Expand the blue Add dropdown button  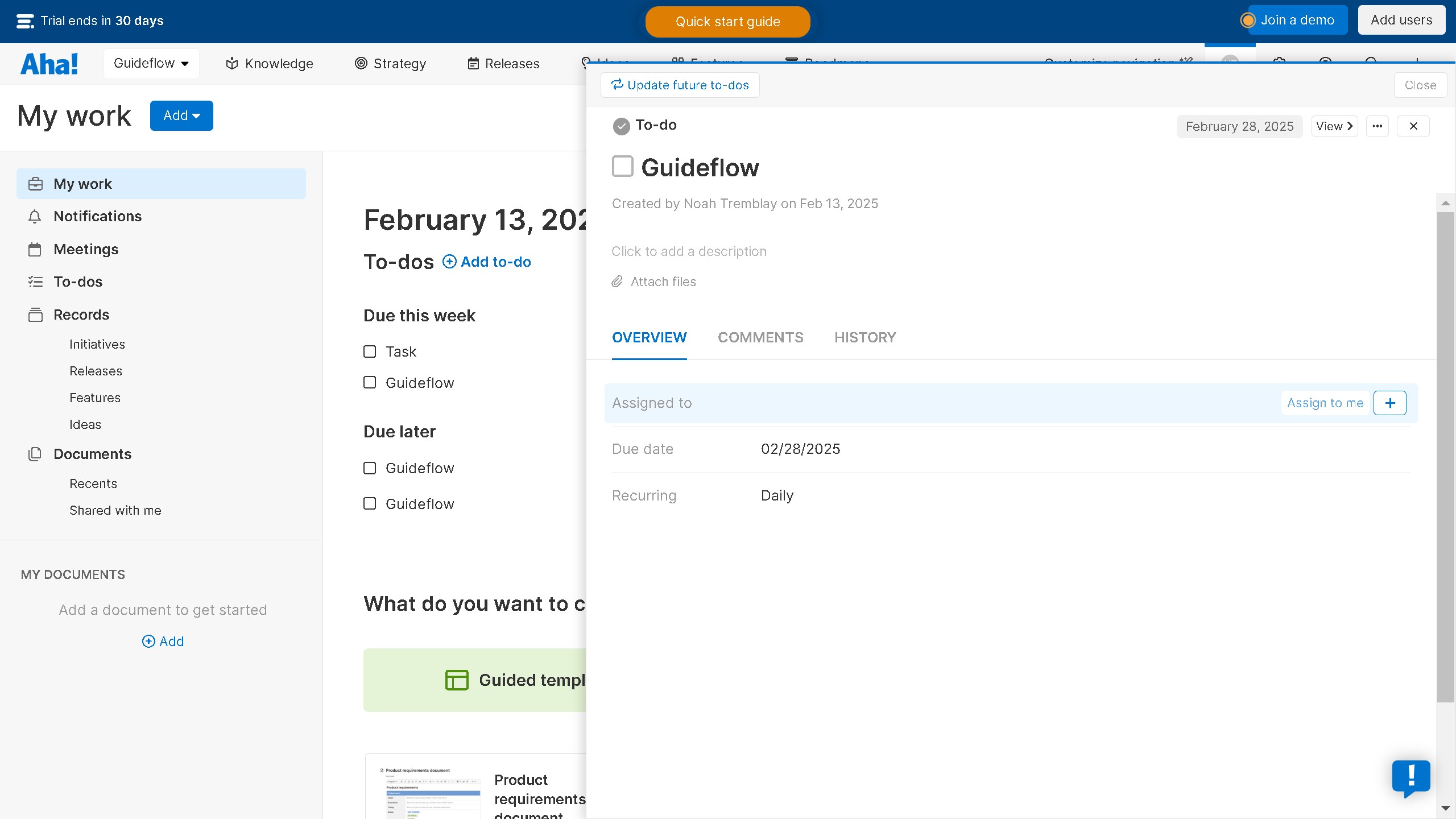[x=181, y=116]
